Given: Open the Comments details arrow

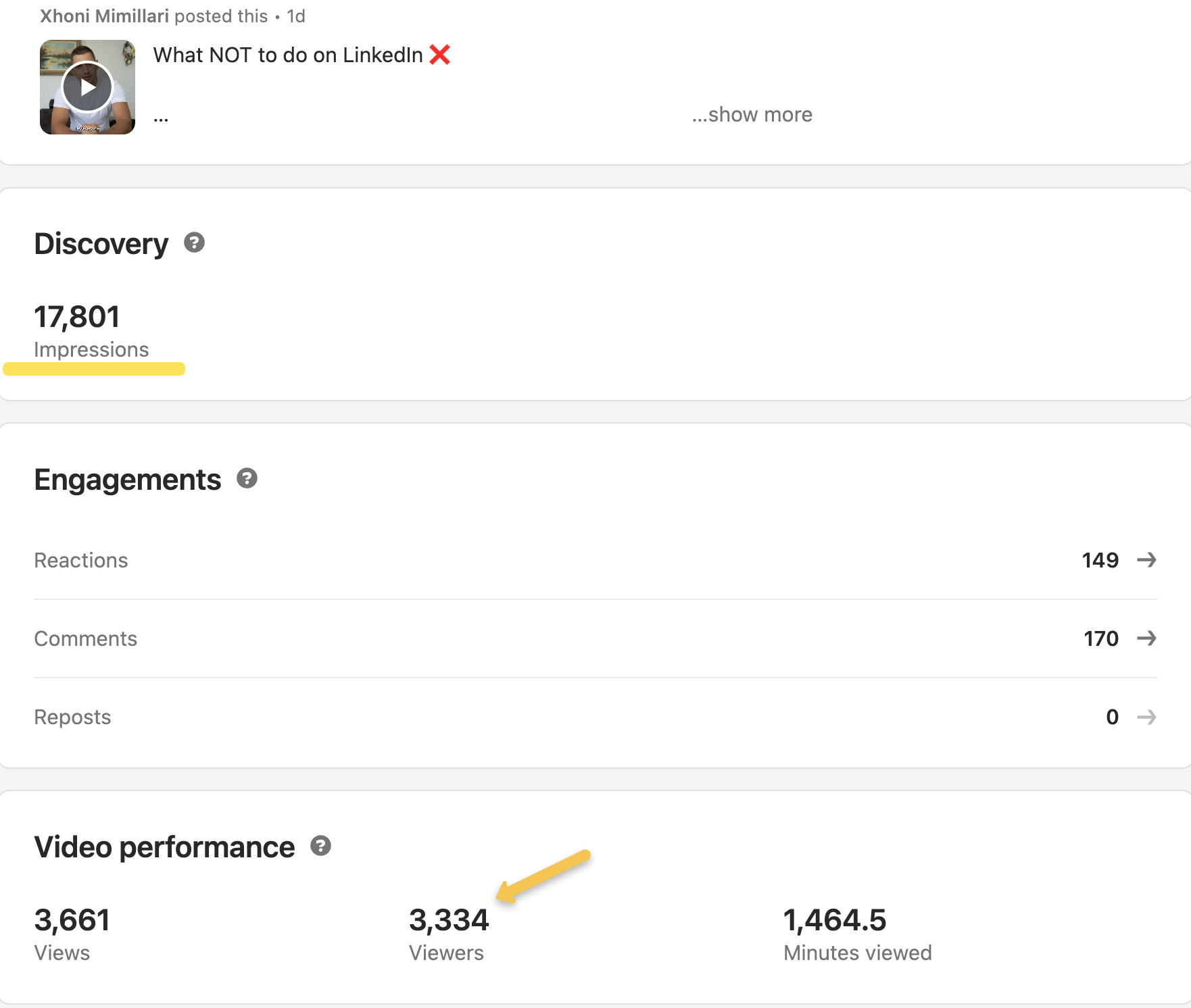Looking at the screenshot, I should coord(1146,638).
